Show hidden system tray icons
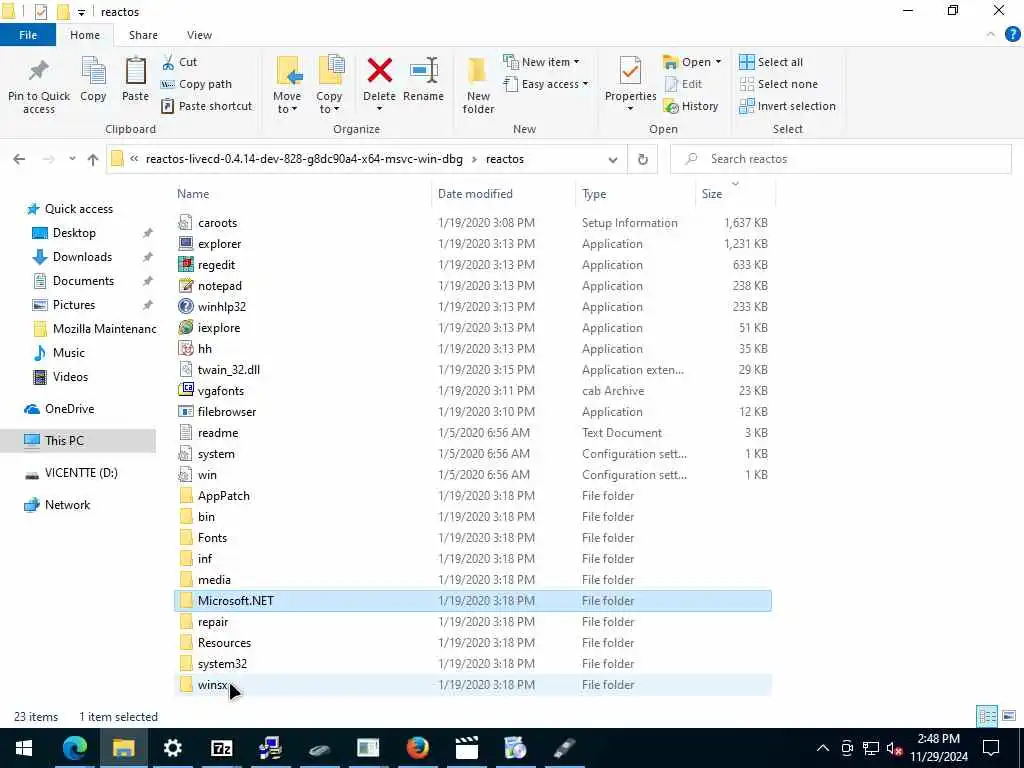The height and width of the screenshot is (768, 1024). 823,748
